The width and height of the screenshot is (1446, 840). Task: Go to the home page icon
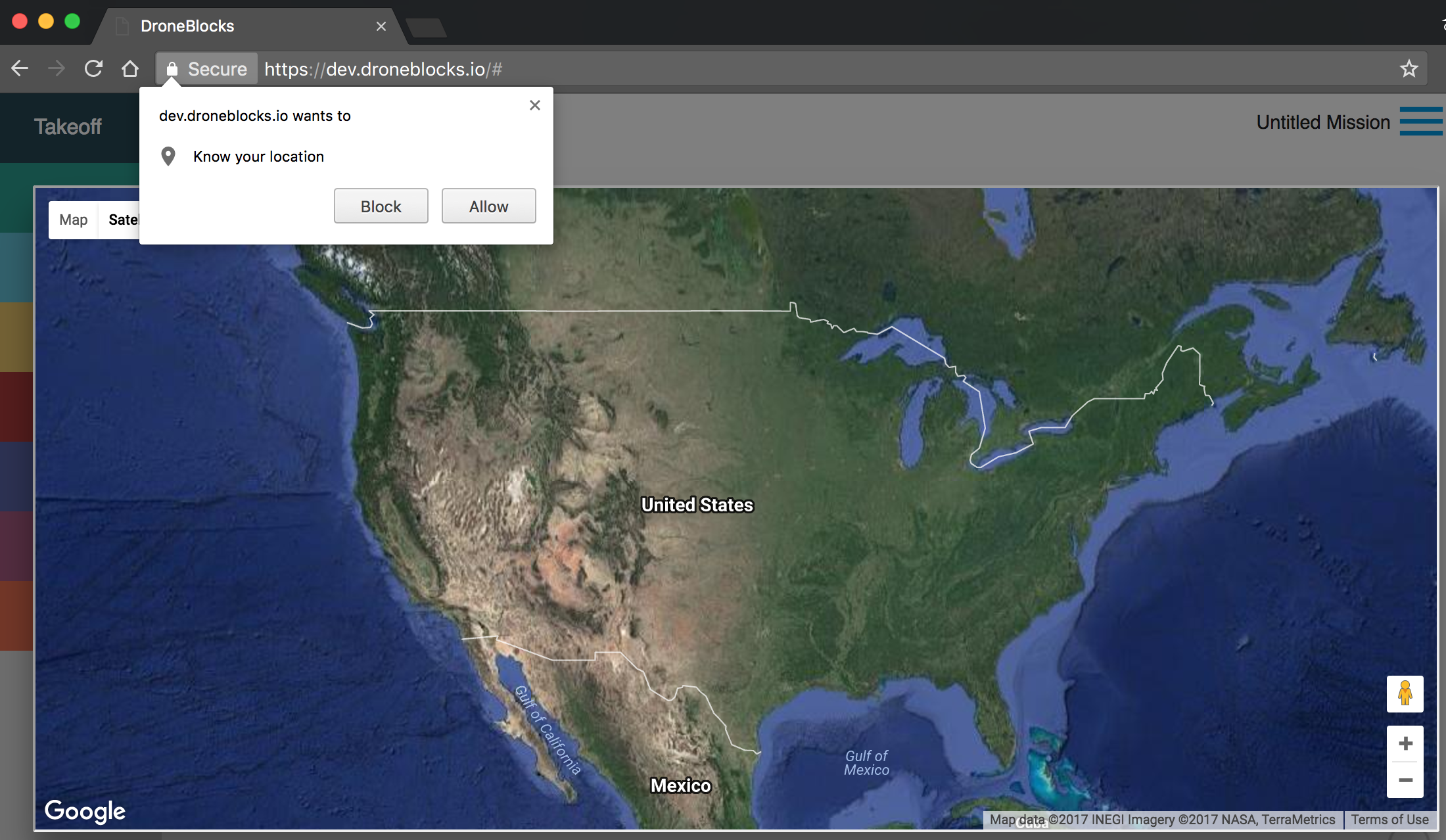pyautogui.click(x=130, y=68)
